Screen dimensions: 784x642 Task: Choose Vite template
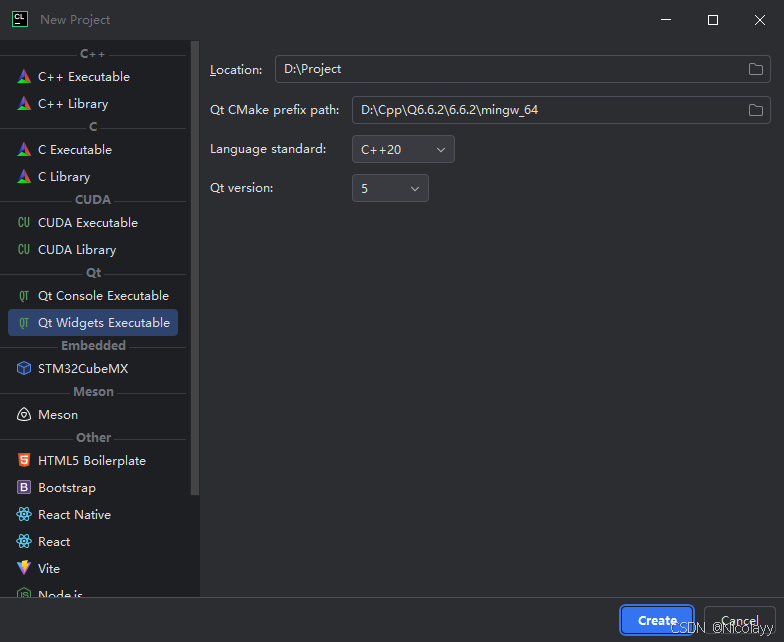point(93,568)
